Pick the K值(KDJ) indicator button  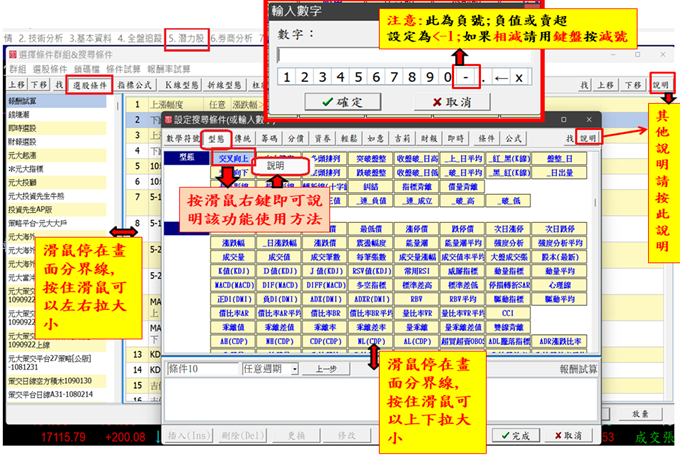coord(232,272)
